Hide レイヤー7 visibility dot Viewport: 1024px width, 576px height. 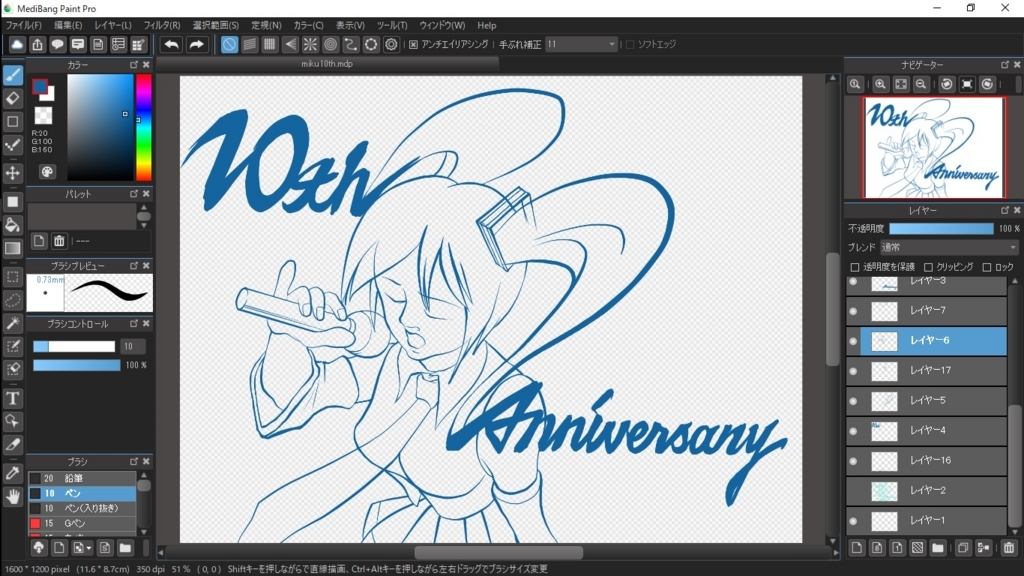(853, 311)
